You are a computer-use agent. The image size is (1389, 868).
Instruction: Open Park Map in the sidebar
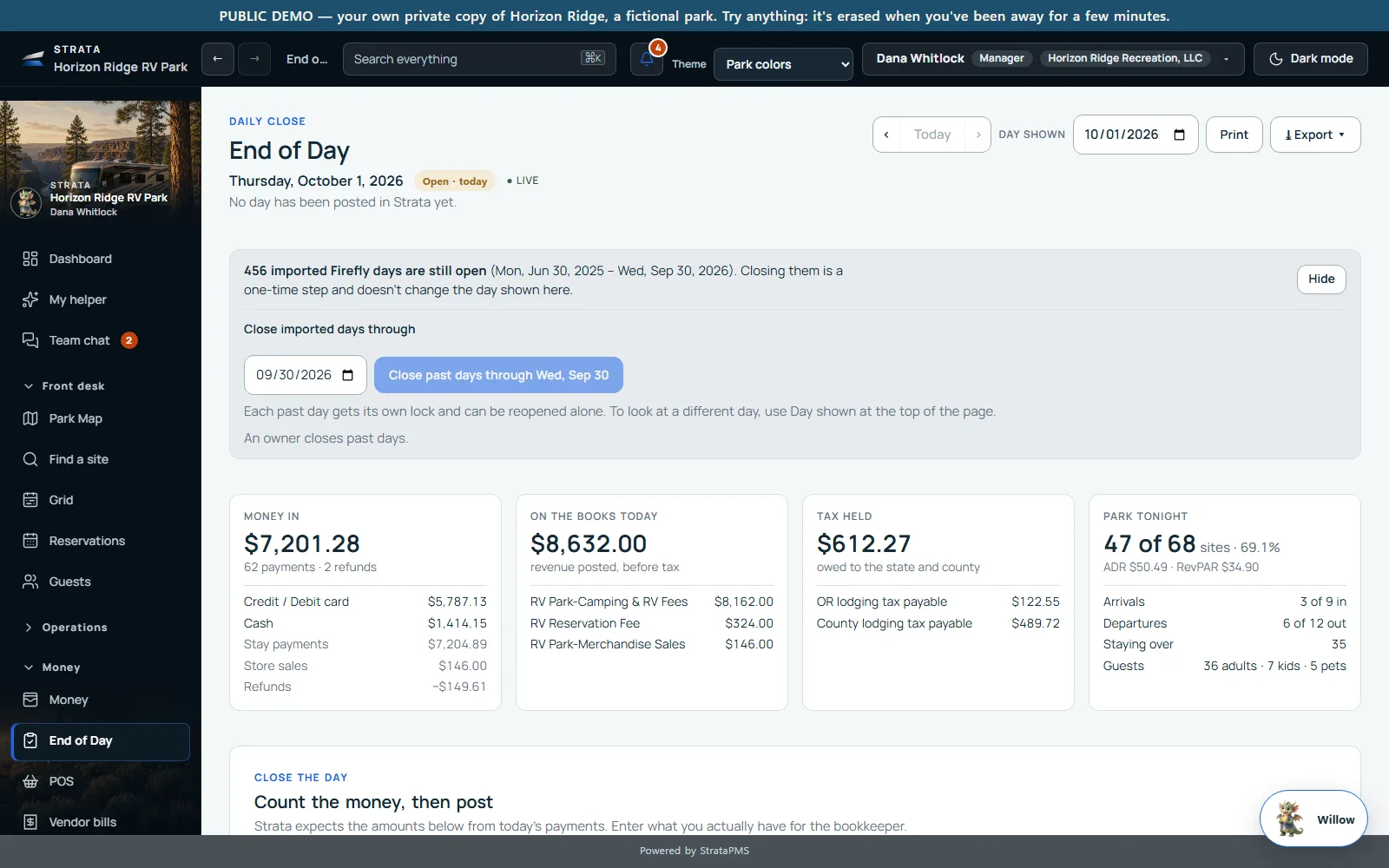(x=101, y=418)
